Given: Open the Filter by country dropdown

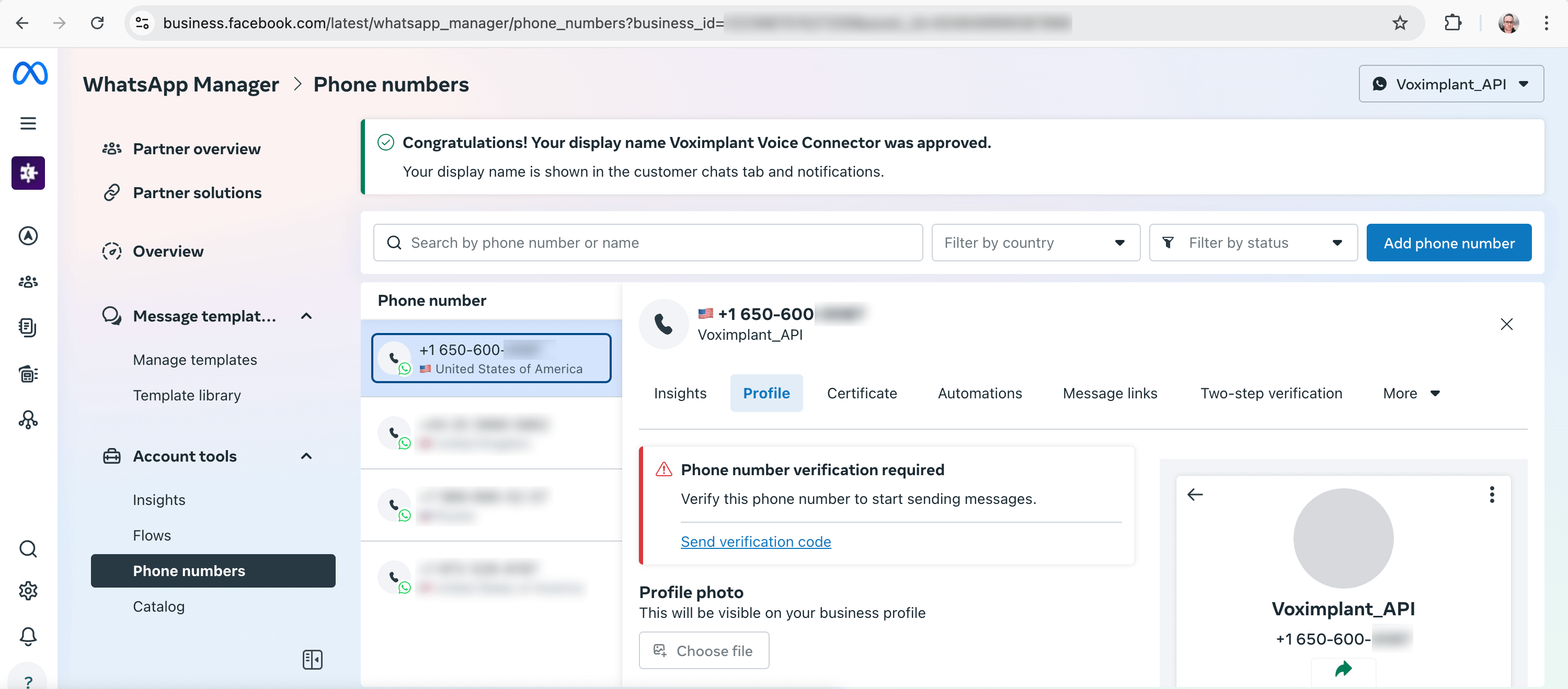Looking at the screenshot, I should 1035,242.
